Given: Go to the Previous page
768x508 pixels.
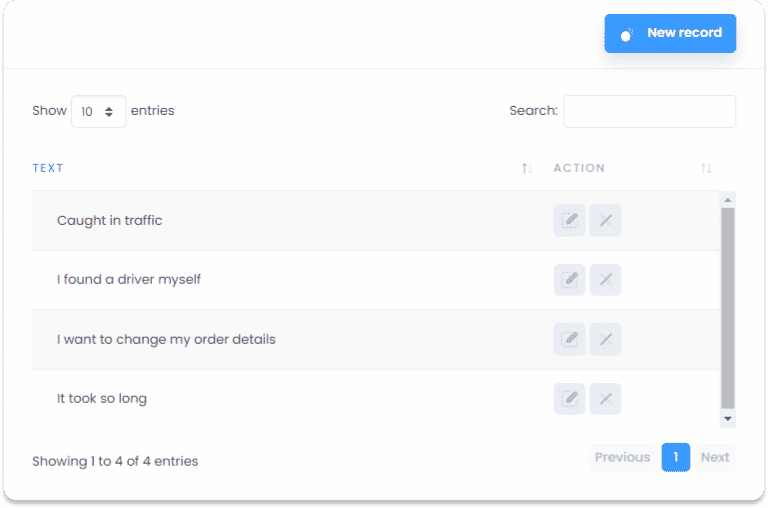Looking at the screenshot, I should click(x=622, y=458).
